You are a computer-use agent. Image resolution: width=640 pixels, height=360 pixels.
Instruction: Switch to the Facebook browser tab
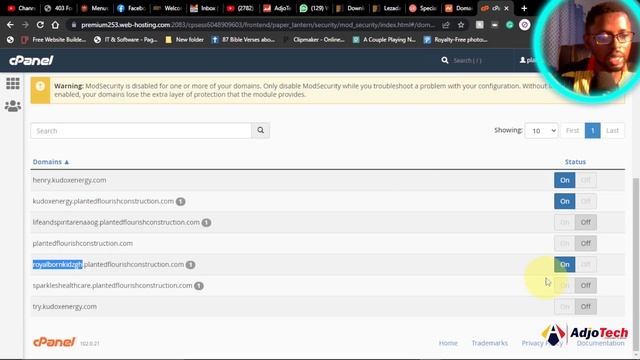tap(131, 8)
